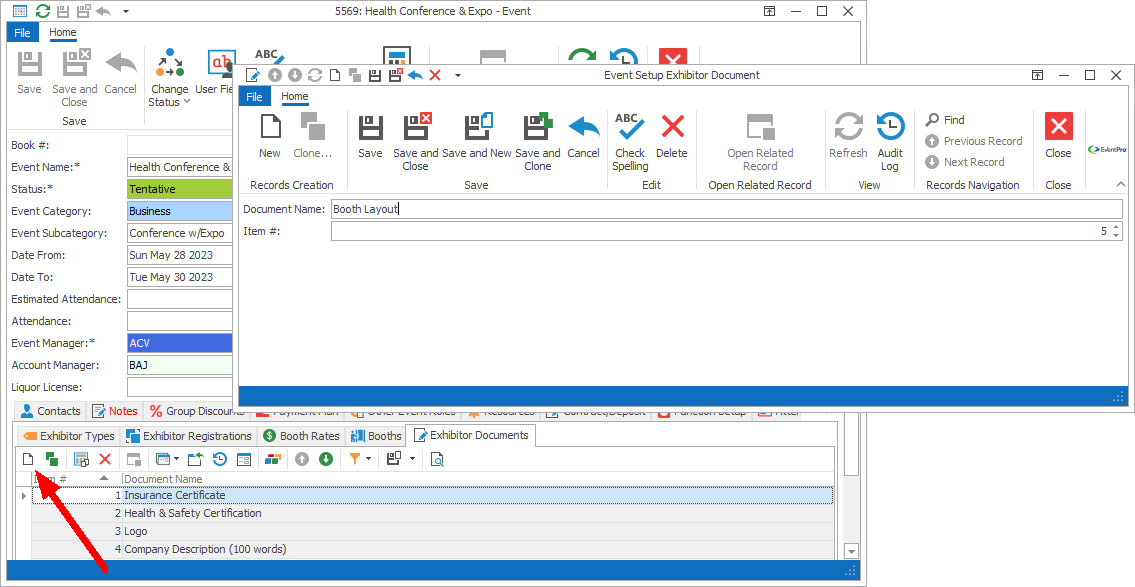Click the Delete ribbon button
Screen dimensions: 1135x587
coord(672,136)
